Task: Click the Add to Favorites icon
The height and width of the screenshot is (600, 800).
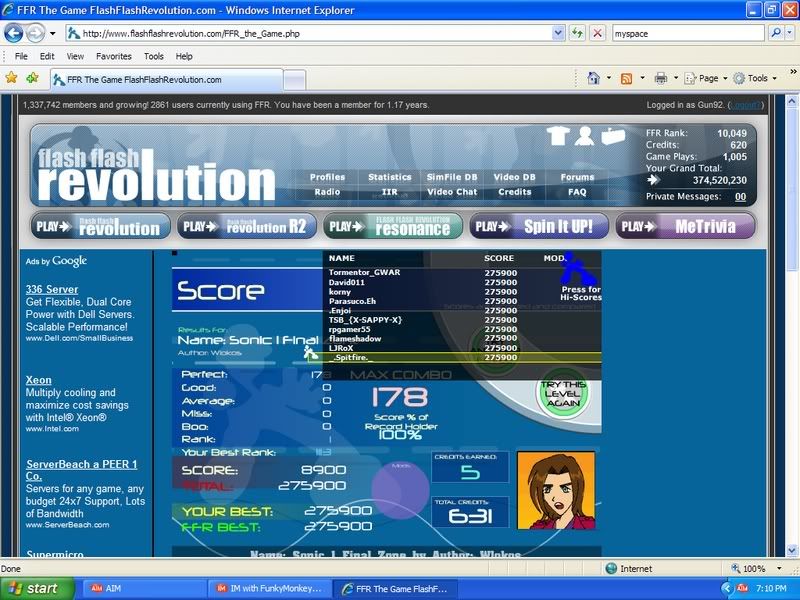Action: click(x=33, y=78)
